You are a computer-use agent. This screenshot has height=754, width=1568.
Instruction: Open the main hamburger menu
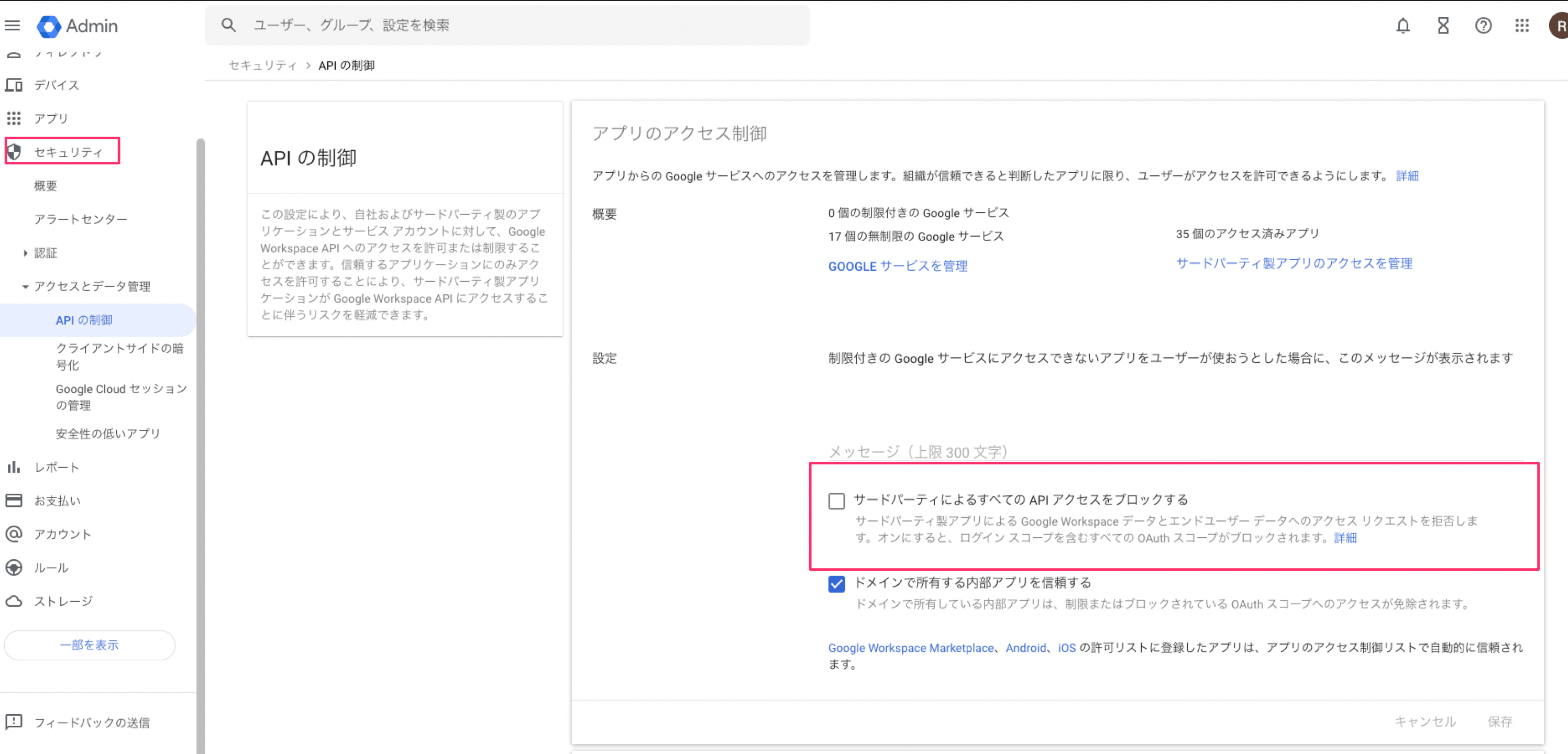click(x=12, y=26)
